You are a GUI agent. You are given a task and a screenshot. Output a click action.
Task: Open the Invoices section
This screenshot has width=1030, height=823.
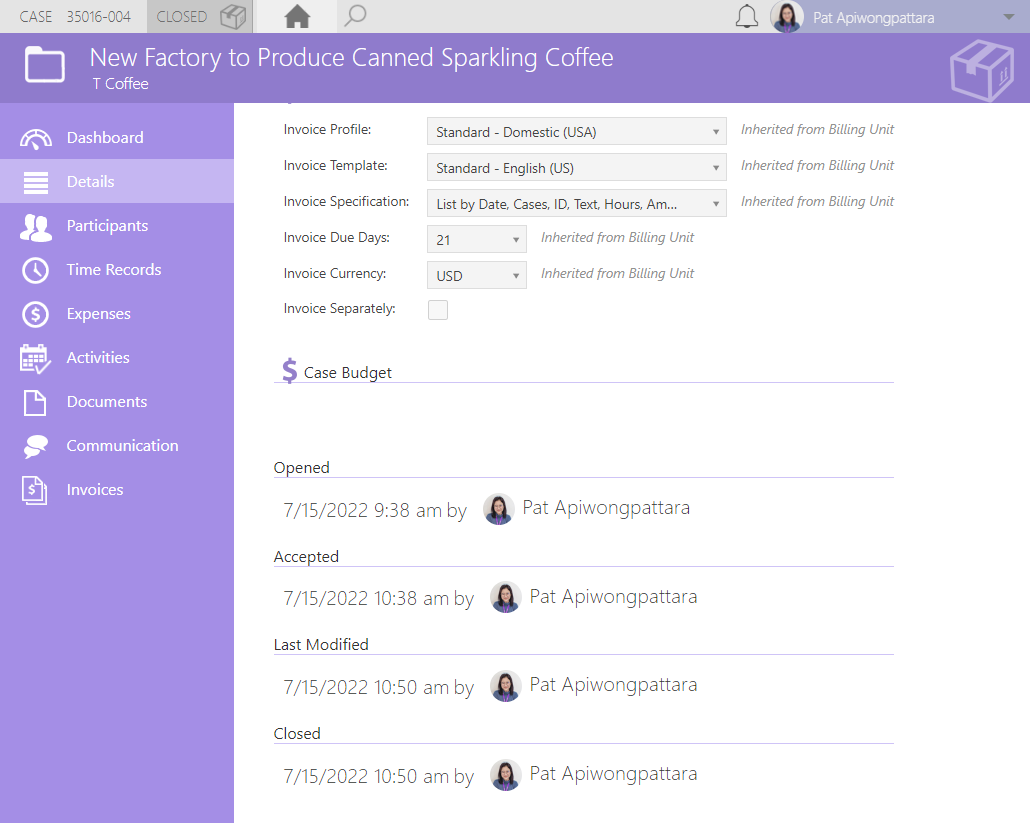point(117,489)
